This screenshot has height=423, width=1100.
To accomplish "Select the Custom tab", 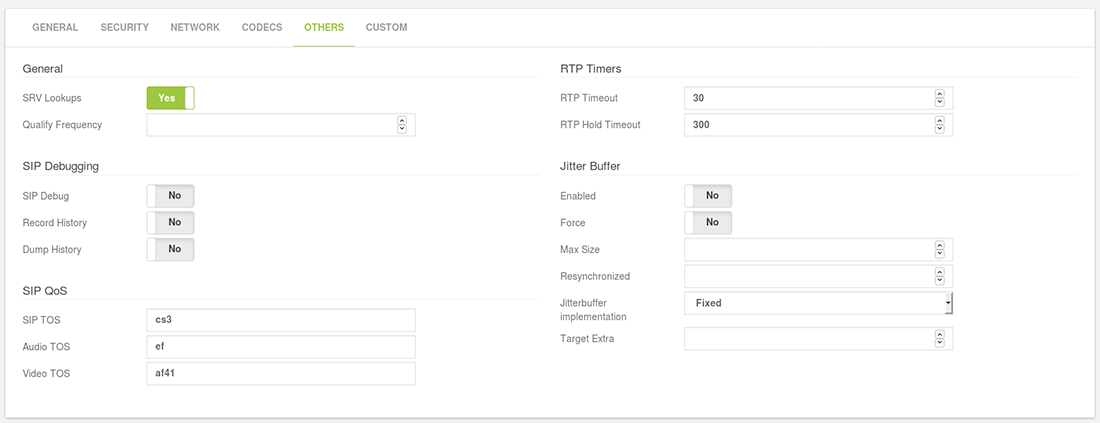I will click(387, 27).
